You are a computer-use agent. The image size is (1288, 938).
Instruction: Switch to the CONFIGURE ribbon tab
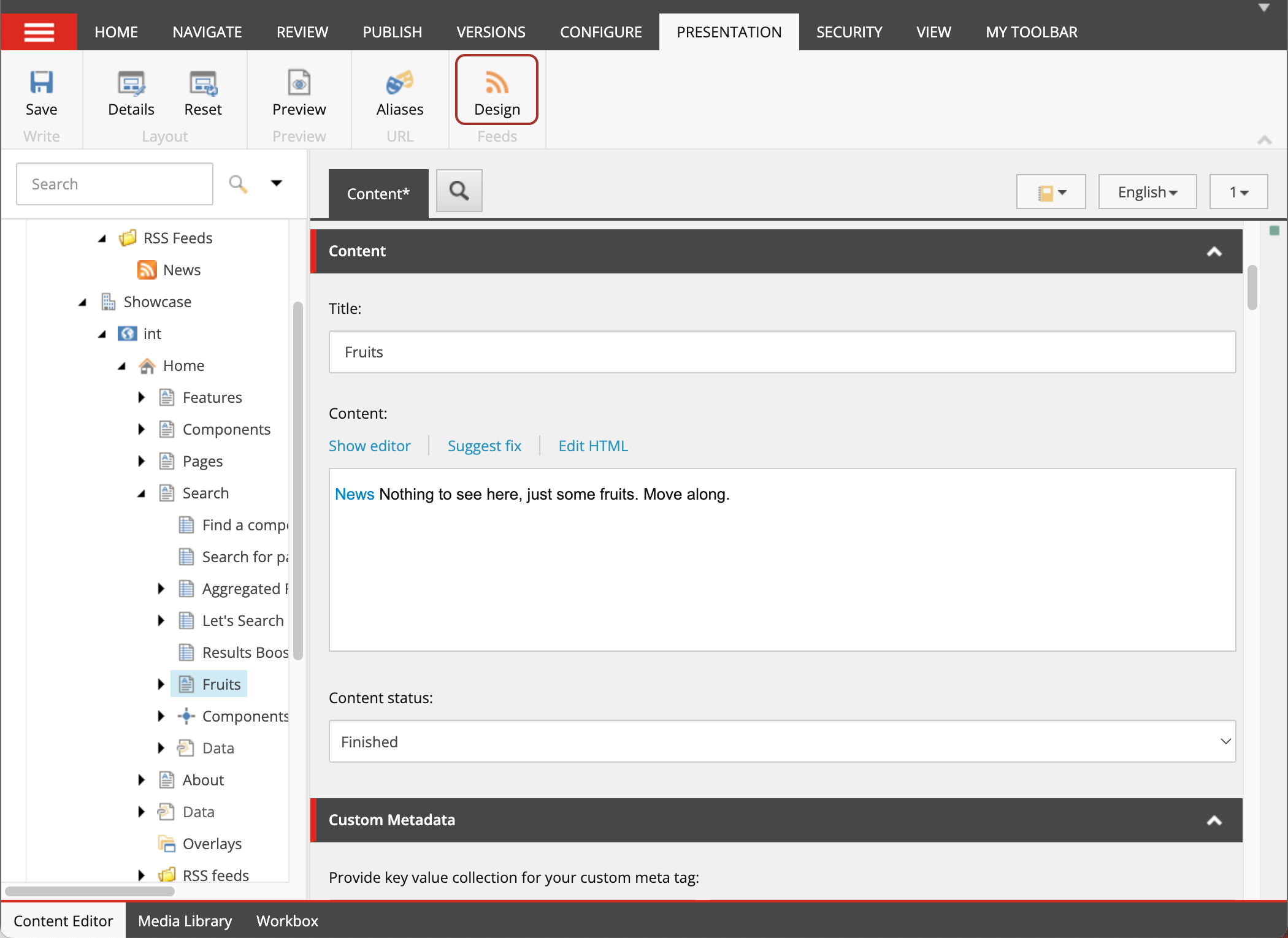(x=600, y=32)
